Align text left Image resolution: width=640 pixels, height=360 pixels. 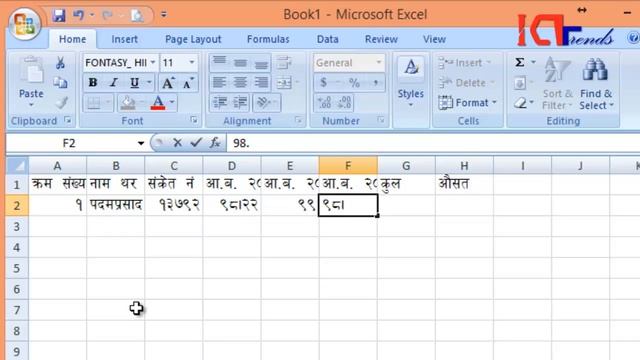219,82
